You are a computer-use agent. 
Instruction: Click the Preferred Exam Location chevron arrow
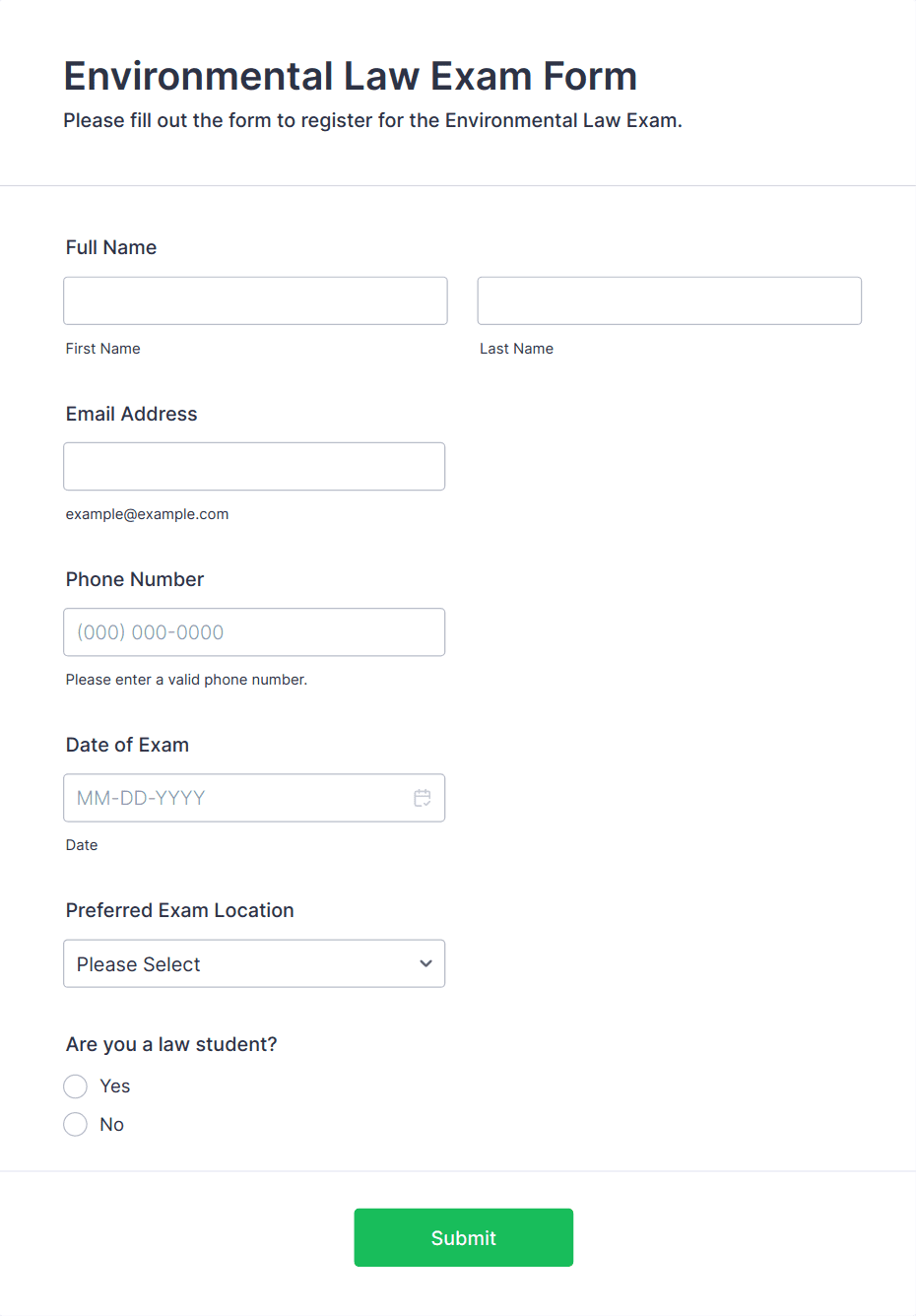pyautogui.click(x=425, y=963)
